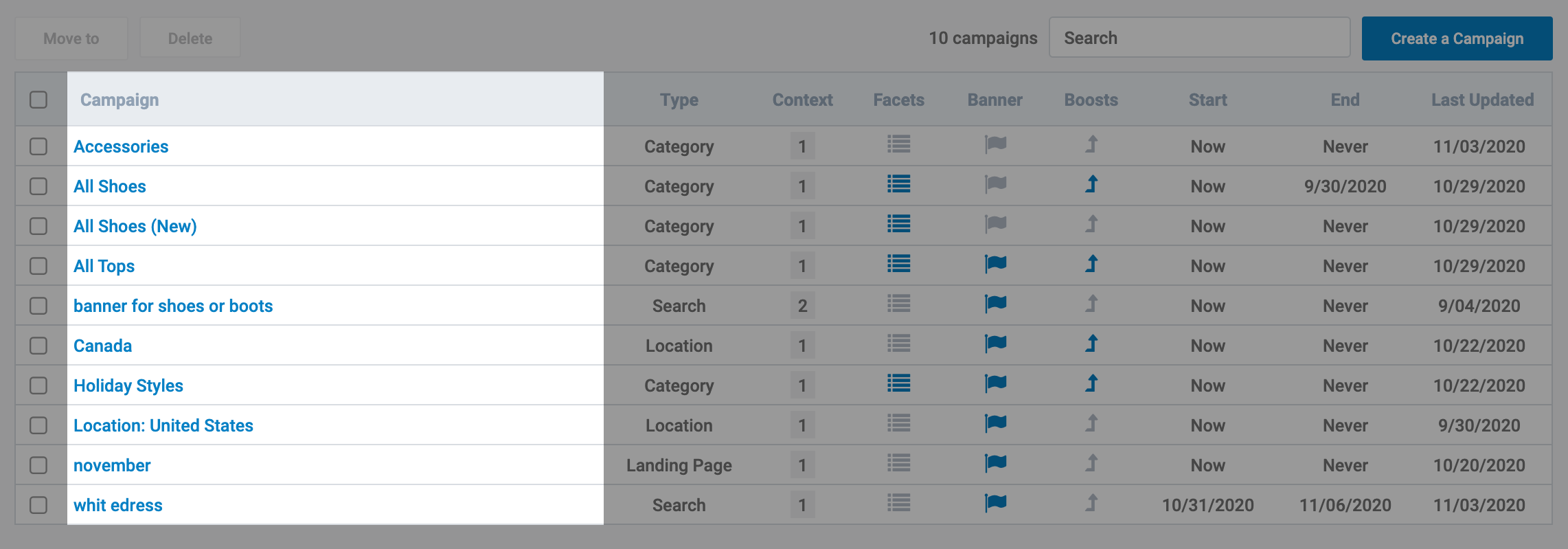This screenshot has height=549, width=1568.
Task: Click the facets list icon for All Shoes
Action: [x=898, y=185]
